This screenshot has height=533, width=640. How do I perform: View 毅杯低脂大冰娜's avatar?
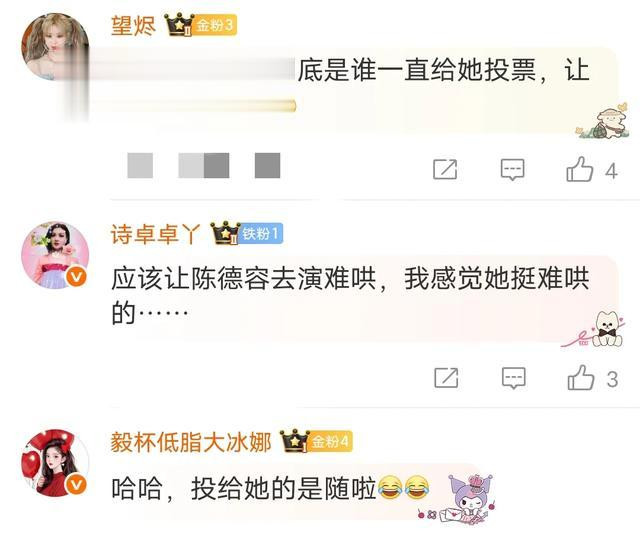click(55, 463)
